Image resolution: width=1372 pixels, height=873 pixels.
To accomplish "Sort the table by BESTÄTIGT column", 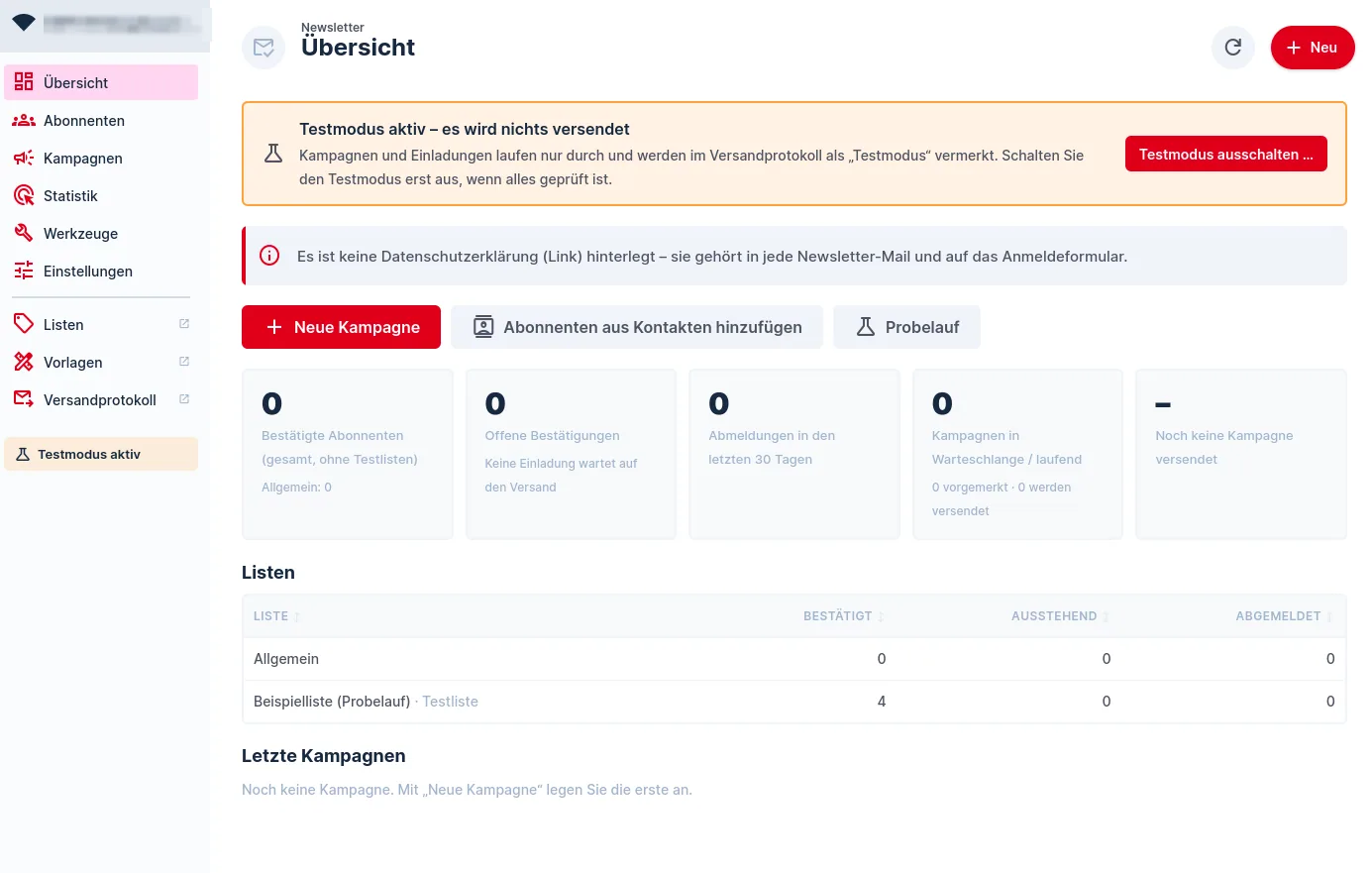I will pos(844,616).
